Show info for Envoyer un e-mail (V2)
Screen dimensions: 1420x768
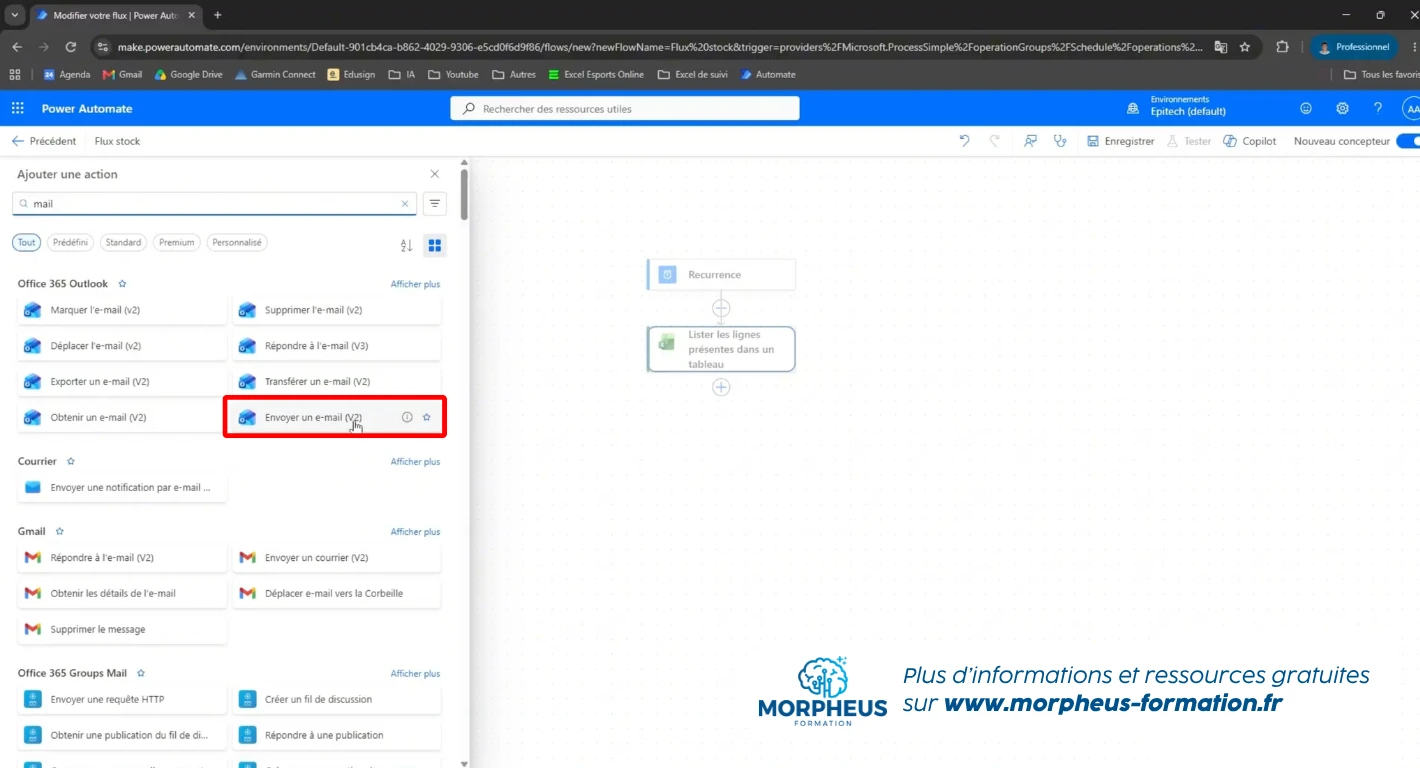[407, 417]
